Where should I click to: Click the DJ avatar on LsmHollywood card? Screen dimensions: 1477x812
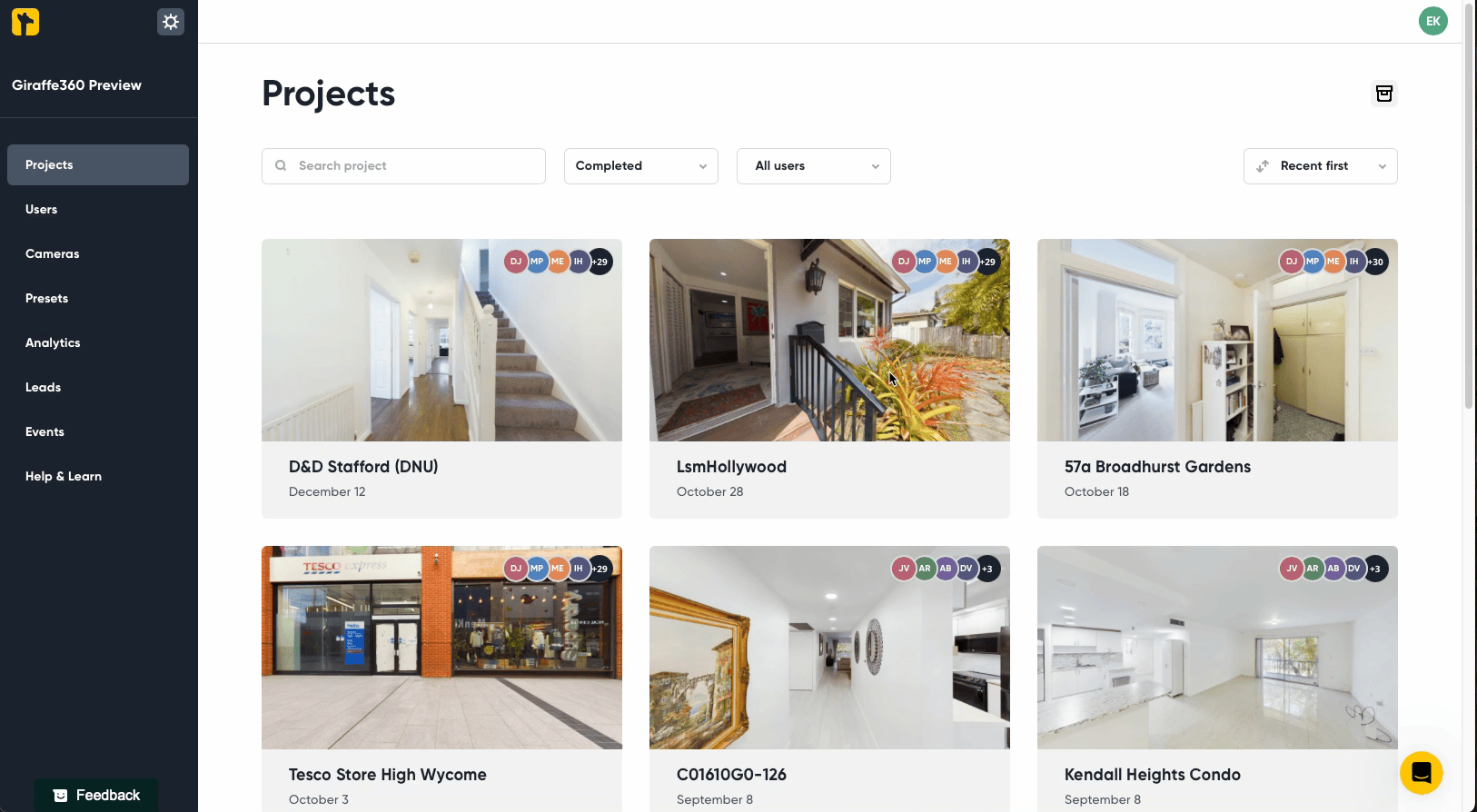tap(903, 262)
